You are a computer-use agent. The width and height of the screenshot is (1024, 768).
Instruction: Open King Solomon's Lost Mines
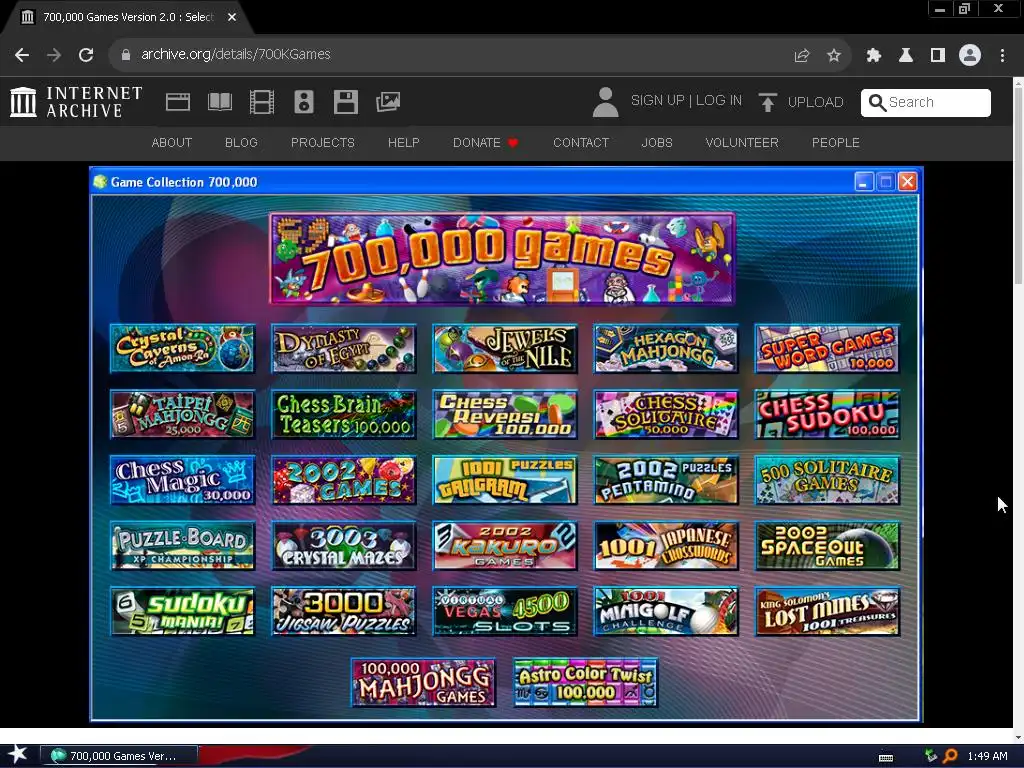827,611
